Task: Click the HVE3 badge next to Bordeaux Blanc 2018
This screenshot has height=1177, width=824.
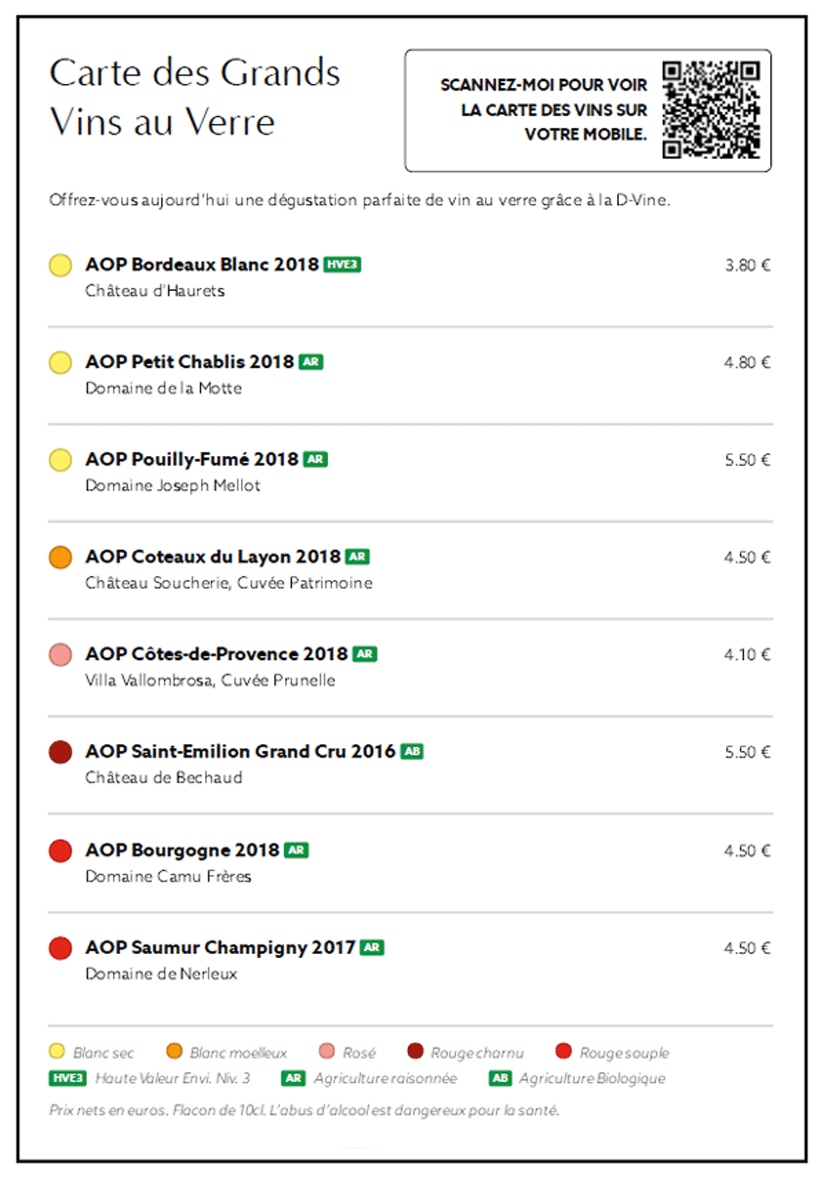Action: (x=342, y=264)
